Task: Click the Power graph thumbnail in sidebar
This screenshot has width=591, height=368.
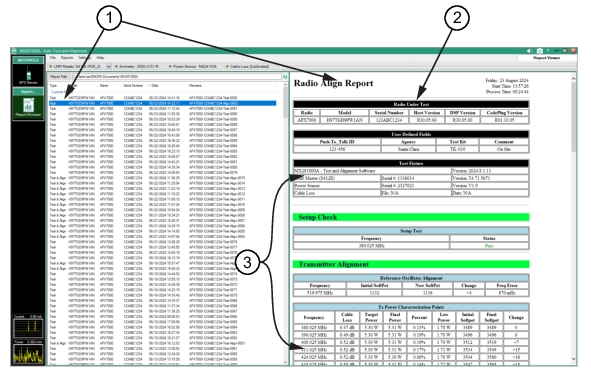Action: click(28, 354)
